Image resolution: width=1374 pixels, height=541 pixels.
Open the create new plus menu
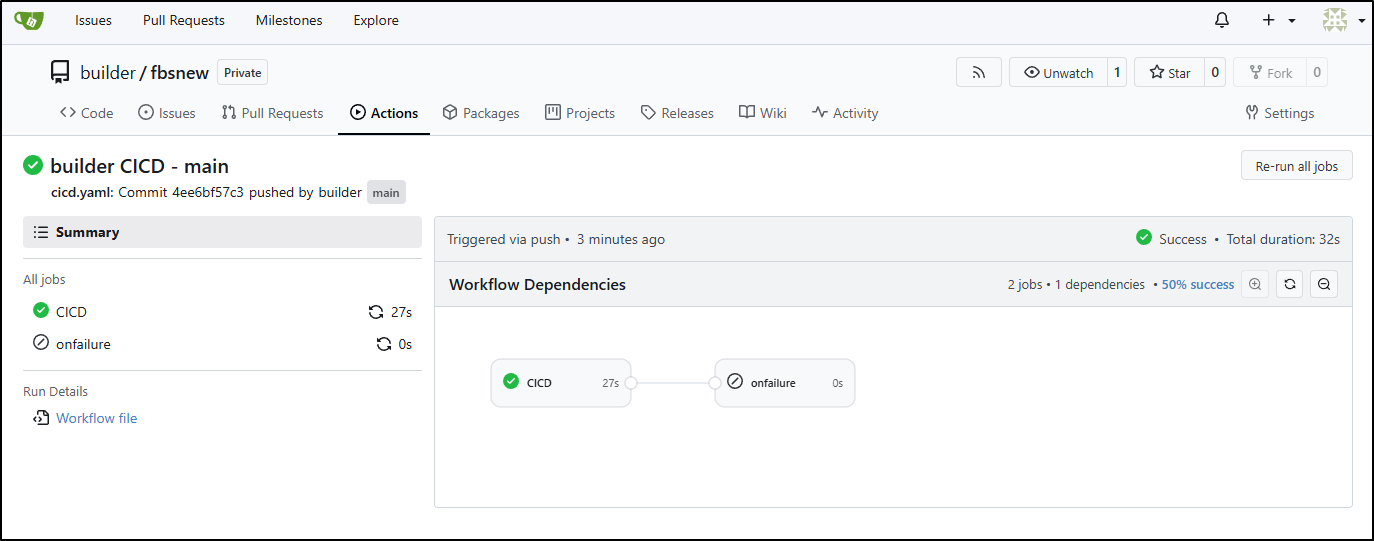(1278, 20)
